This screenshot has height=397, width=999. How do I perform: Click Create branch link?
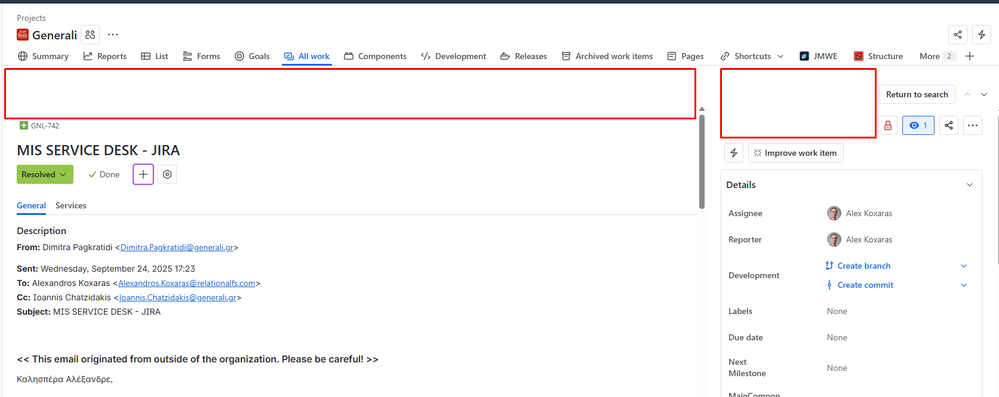(x=858, y=266)
